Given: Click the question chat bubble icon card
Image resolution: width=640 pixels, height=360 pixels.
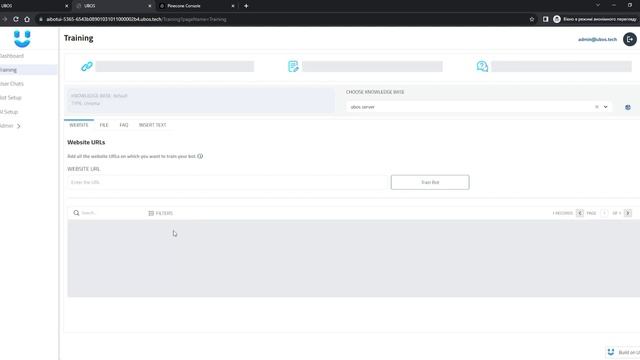Looking at the screenshot, I should click(482, 66).
